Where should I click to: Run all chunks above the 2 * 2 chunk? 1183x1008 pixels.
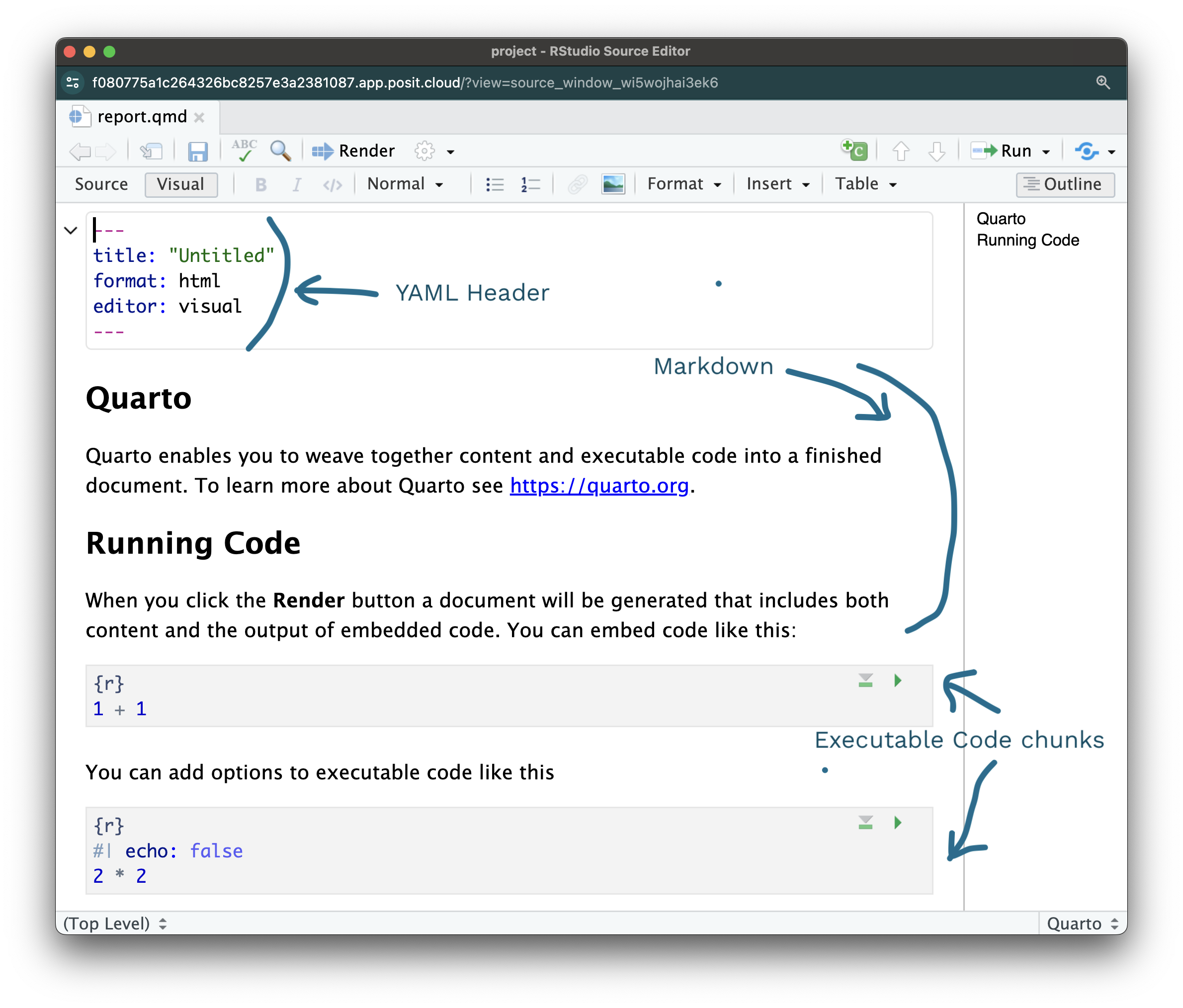coord(865,823)
